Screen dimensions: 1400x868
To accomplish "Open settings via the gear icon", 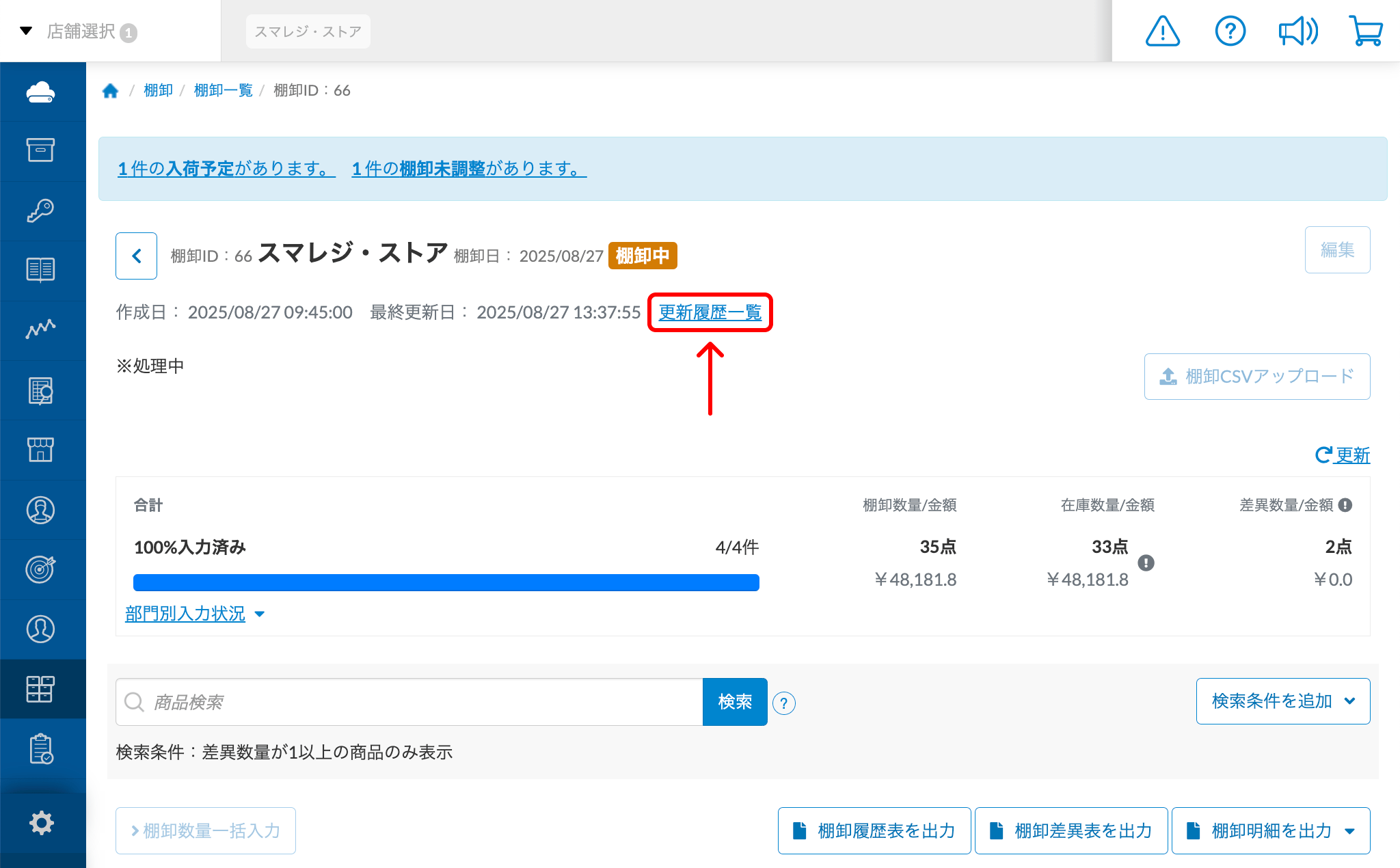I will [42, 823].
